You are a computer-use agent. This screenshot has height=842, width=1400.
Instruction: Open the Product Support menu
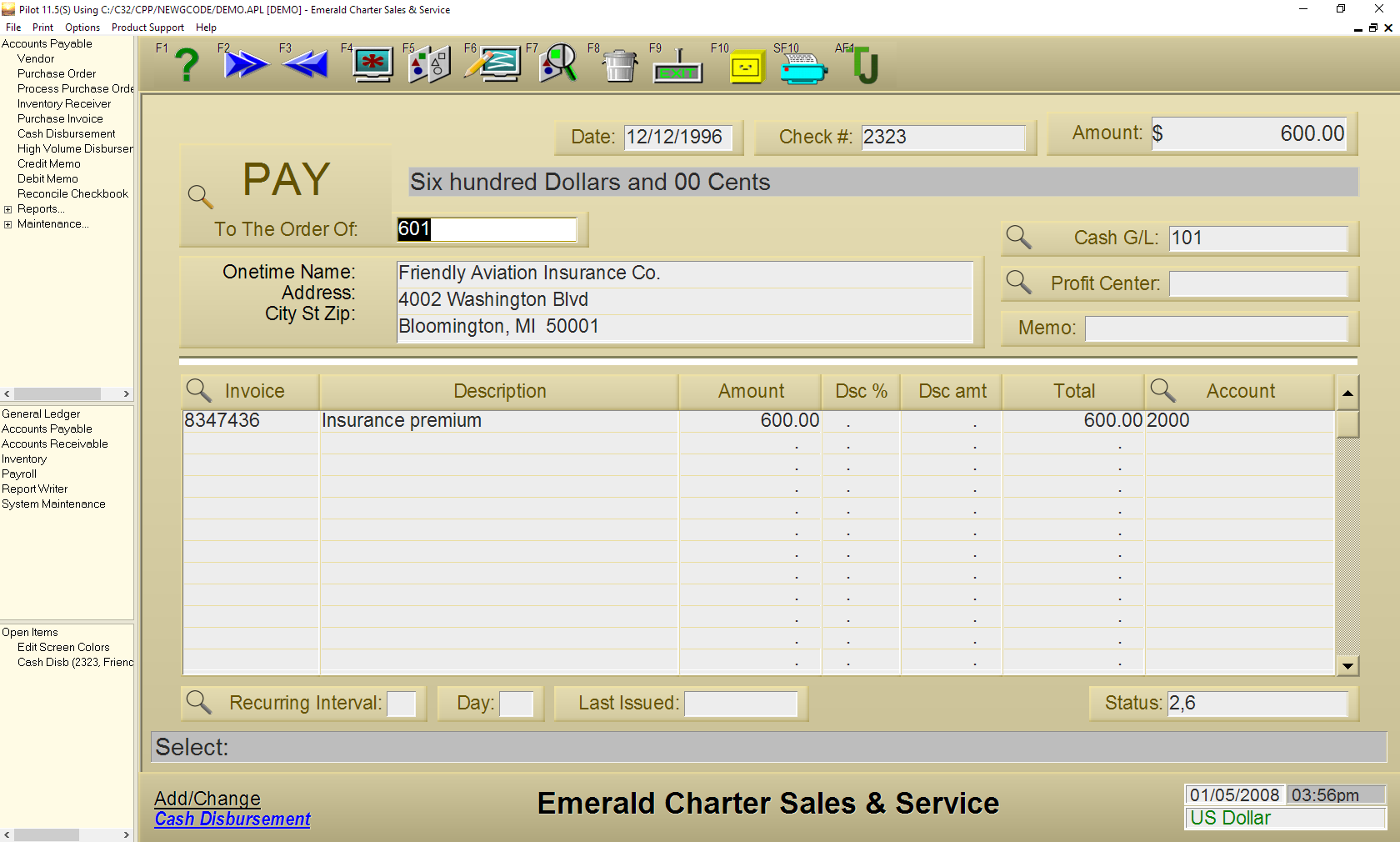click(147, 28)
